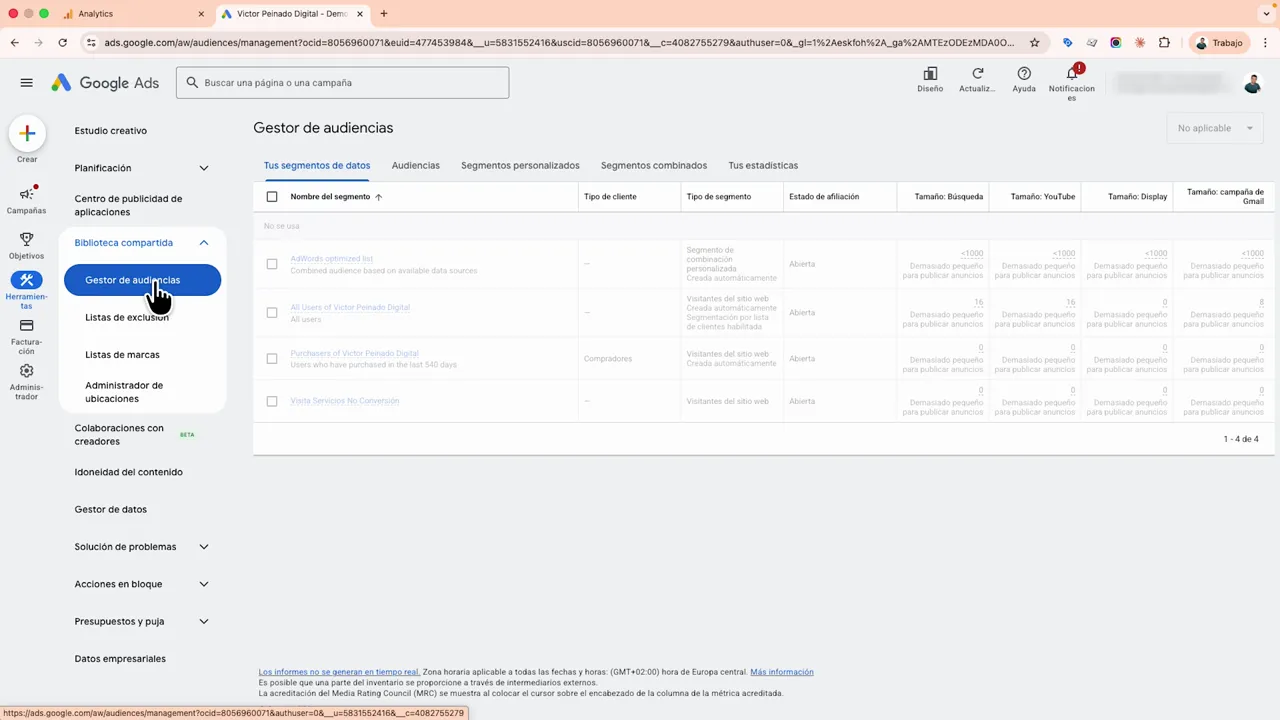Expand the Solución de problemas section
Screen dimensions: 1280x720
(x=204, y=547)
